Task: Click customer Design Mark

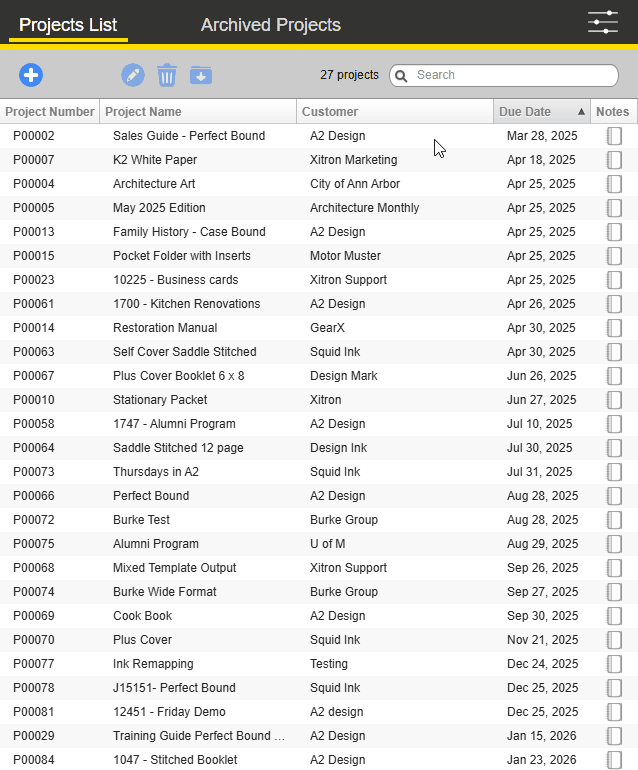Action: 344,376
